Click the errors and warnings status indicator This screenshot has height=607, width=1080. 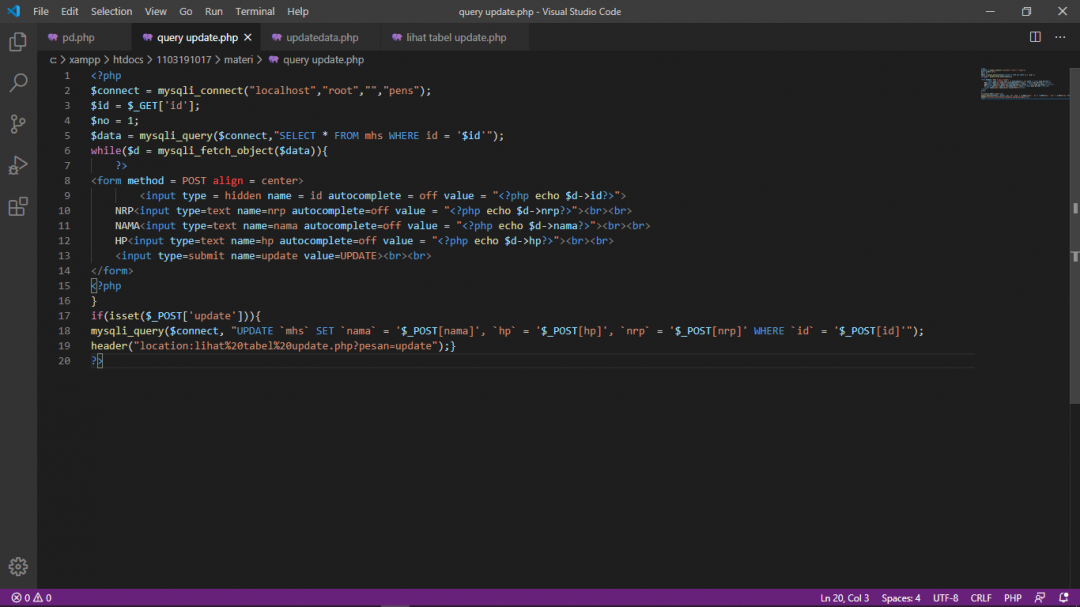click(x=31, y=598)
